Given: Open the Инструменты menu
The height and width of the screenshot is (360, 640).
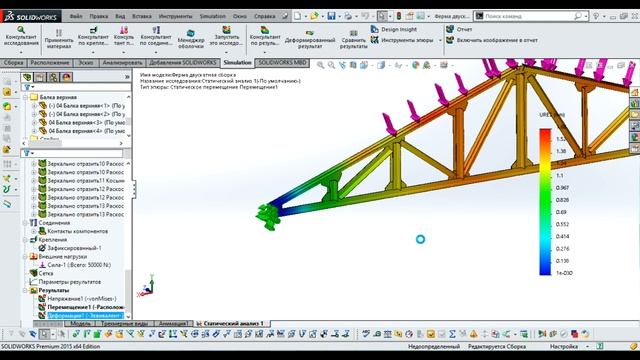Looking at the screenshot, I should tap(176, 16).
